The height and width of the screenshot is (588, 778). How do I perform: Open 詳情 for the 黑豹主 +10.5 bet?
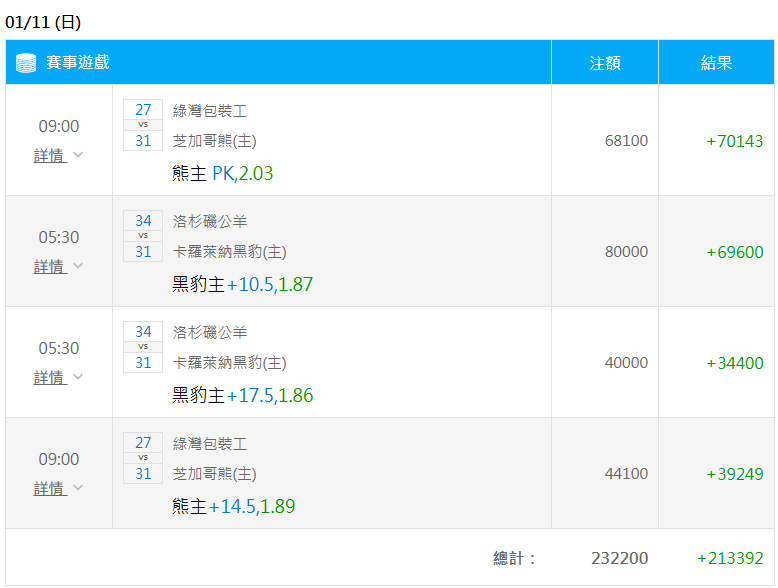pyautogui.click(x=49, y=266)
